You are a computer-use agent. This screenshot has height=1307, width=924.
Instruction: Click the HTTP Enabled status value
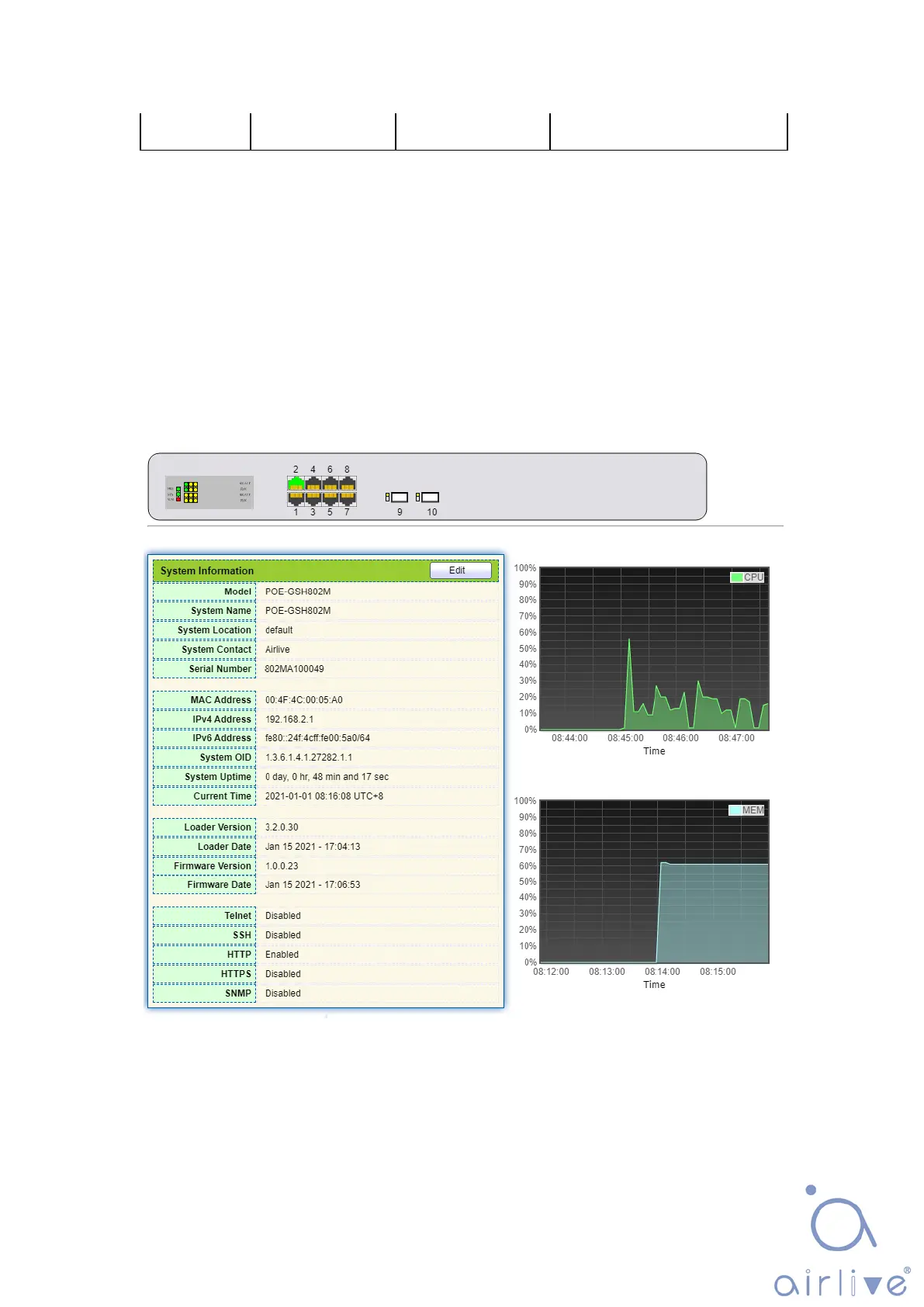[x=282, y=955]
